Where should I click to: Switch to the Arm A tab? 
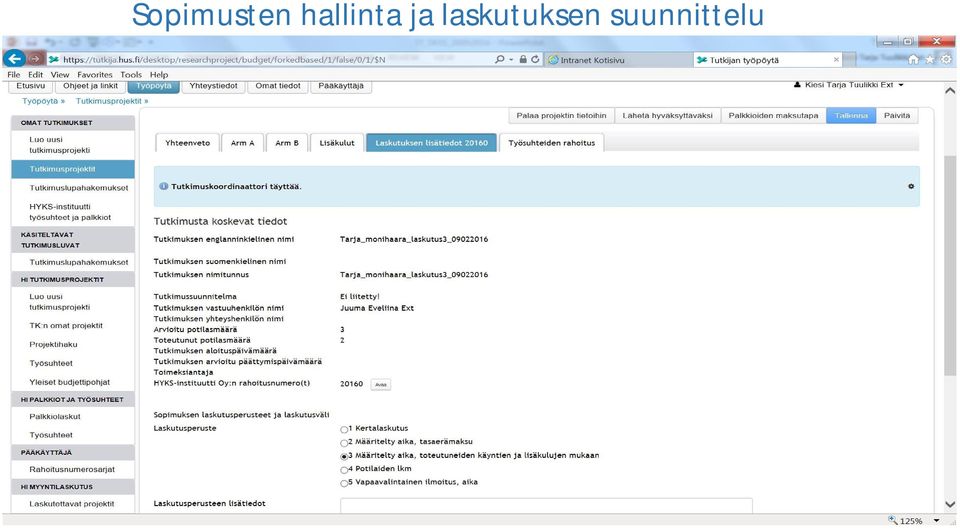pos(242,143)
